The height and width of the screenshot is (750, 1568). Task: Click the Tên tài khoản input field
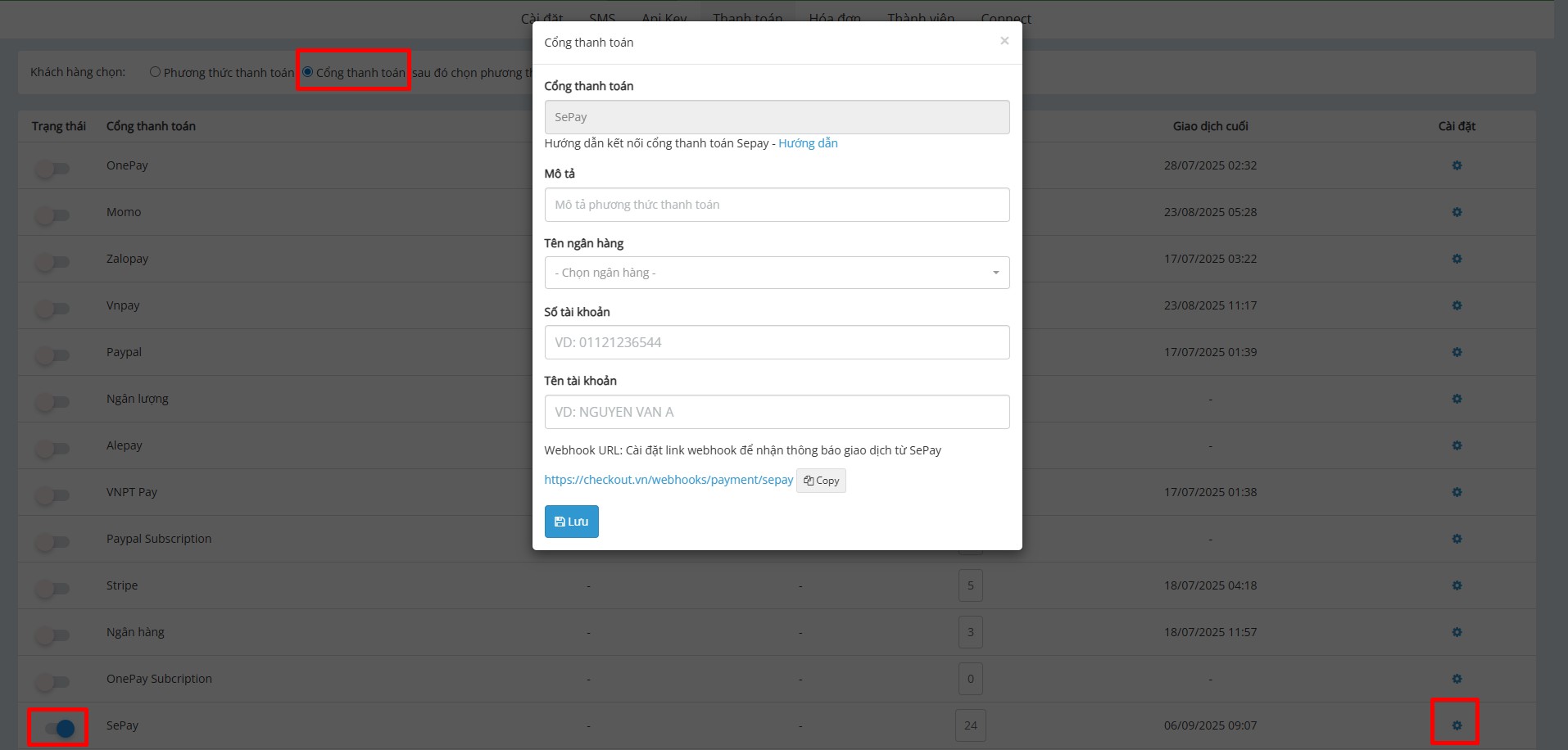[x=777, y=412]
